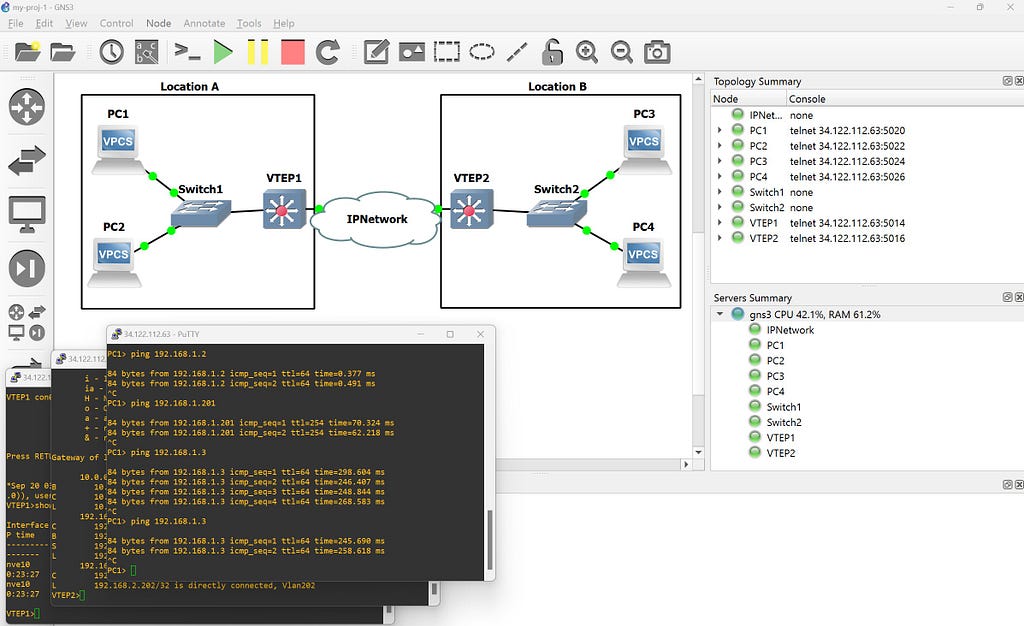Screen dimensions: 1024x626
Task: Expand PC2 in Topology Summary
Action: tap(720, 146)
